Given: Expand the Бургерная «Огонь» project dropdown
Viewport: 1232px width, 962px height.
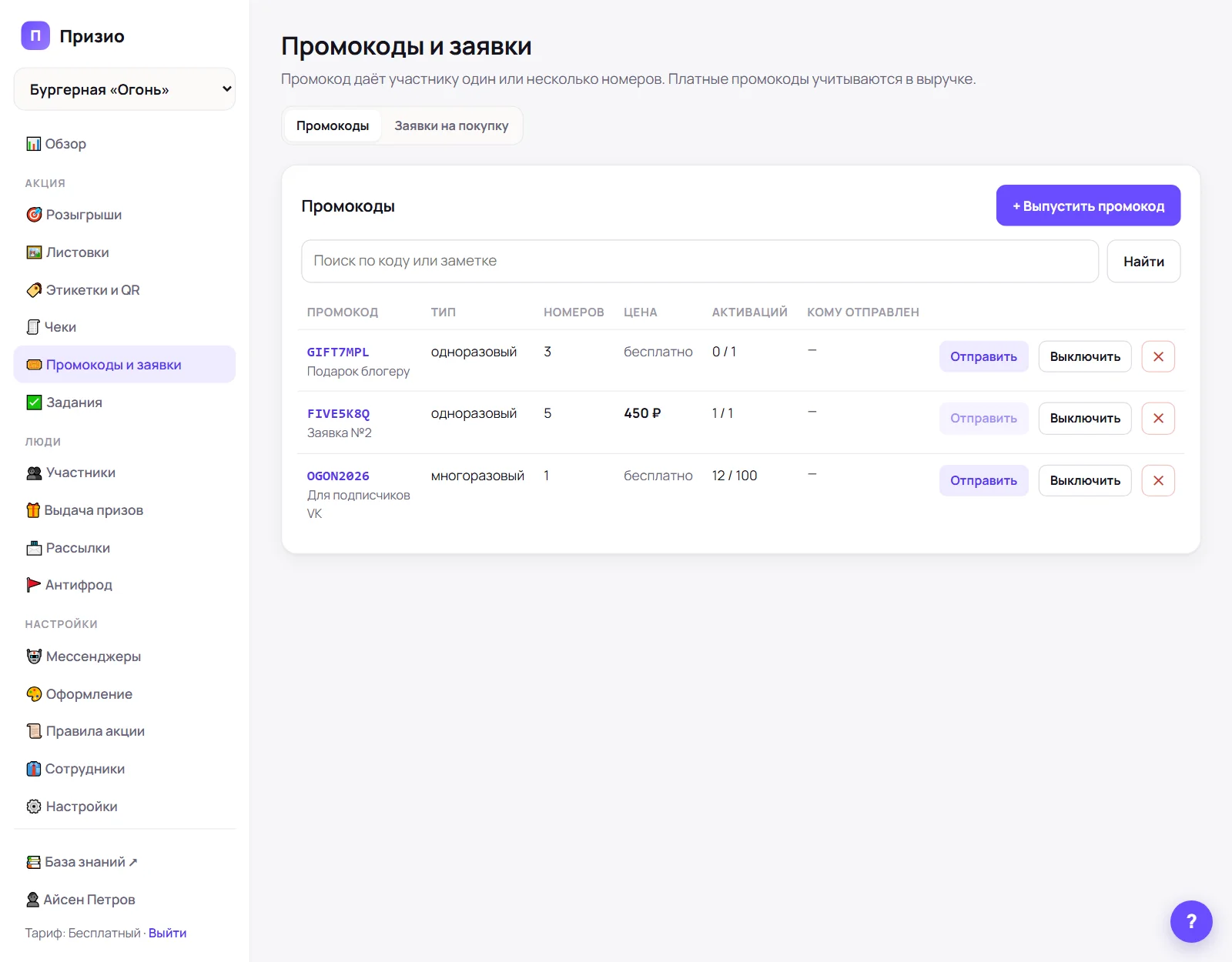Looking at the screenshot, I should point(125,89).
